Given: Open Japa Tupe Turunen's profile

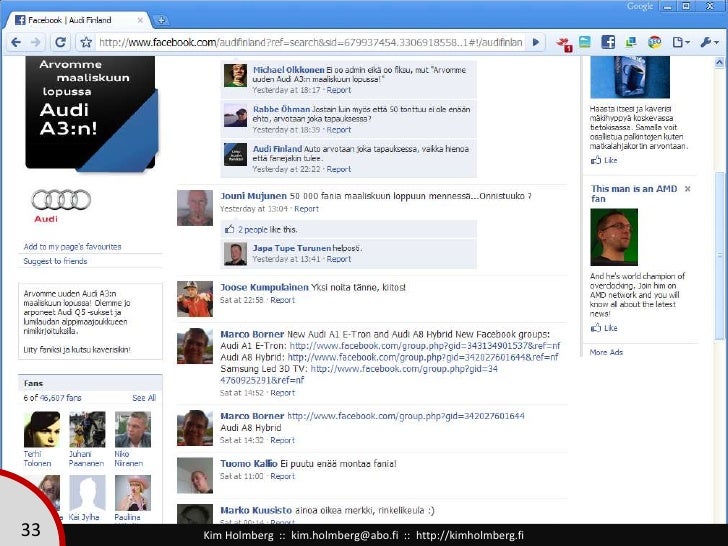Looking at the screenshot, I should coord(292,248).
